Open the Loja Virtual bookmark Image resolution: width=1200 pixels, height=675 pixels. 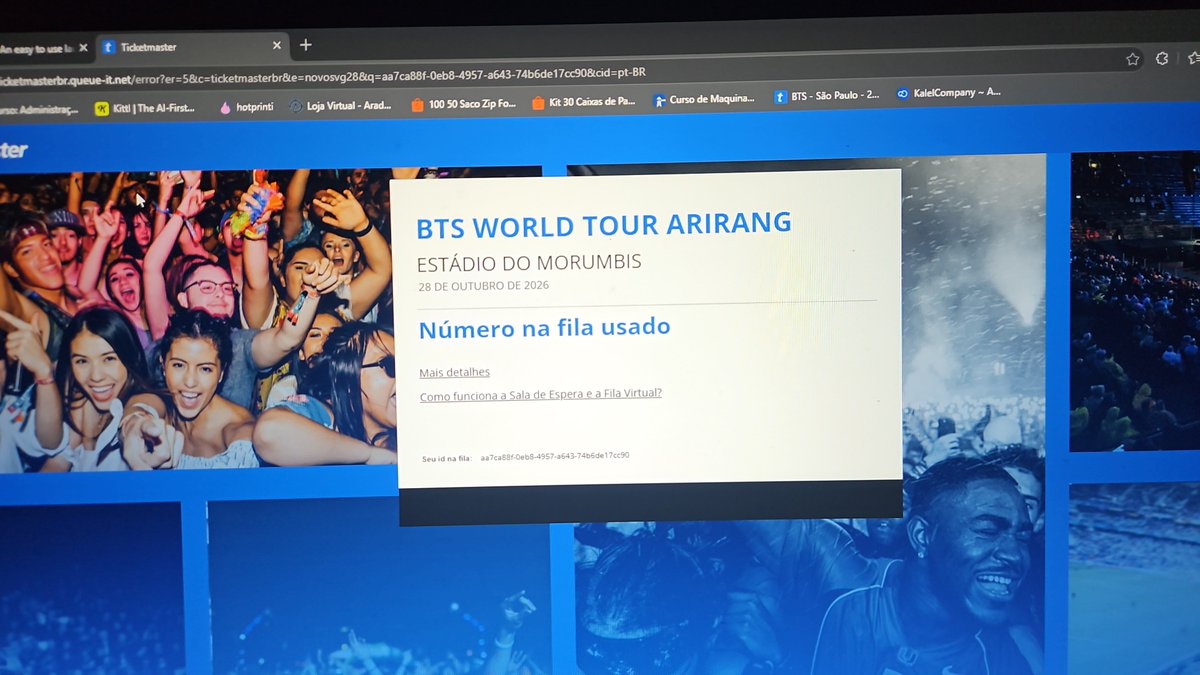(340, 105)
